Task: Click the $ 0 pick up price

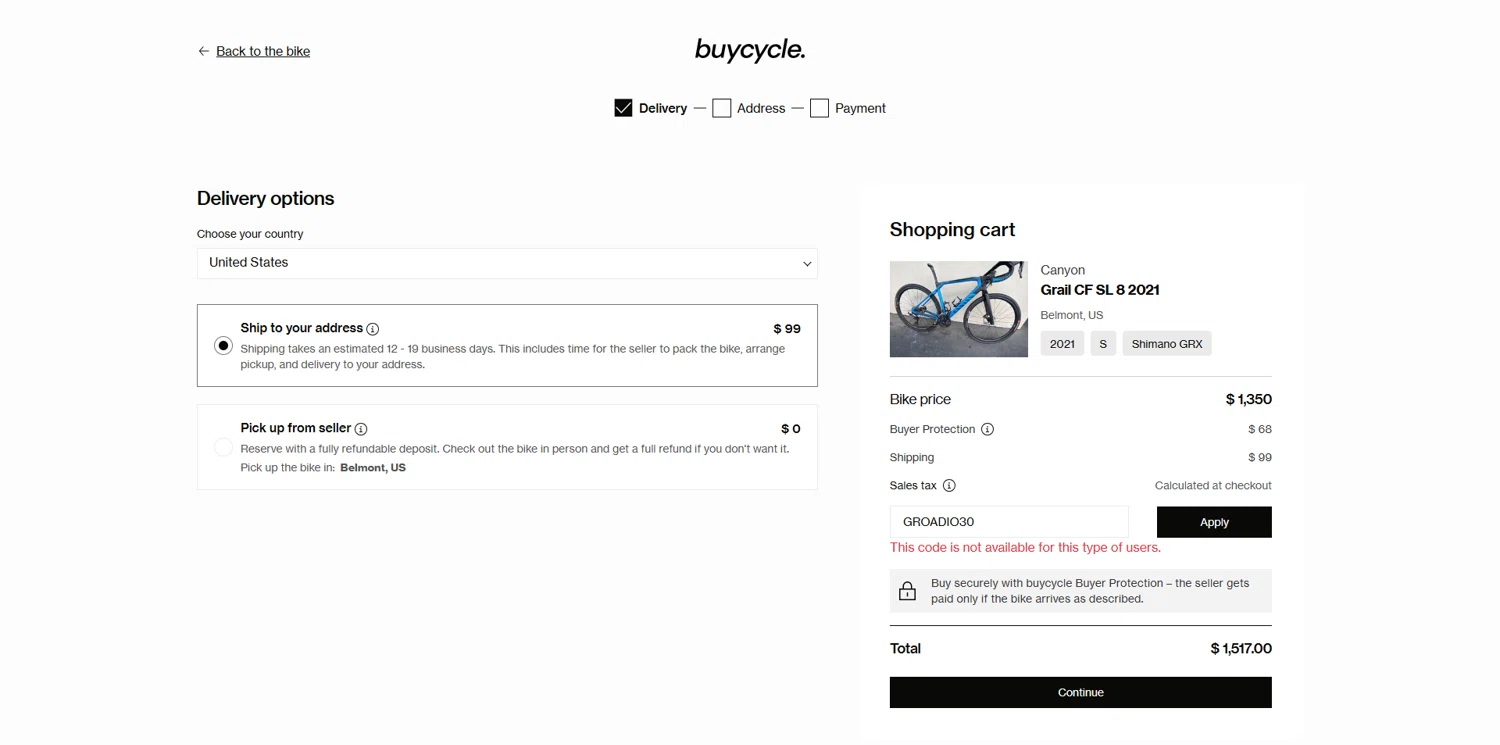Action: (x=791, y=428)
